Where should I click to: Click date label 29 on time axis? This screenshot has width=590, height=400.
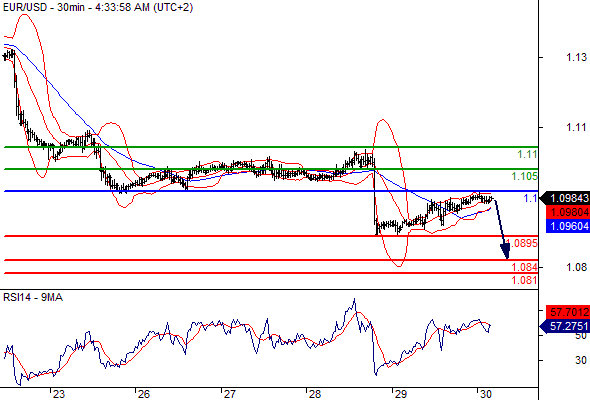(400, 394)
